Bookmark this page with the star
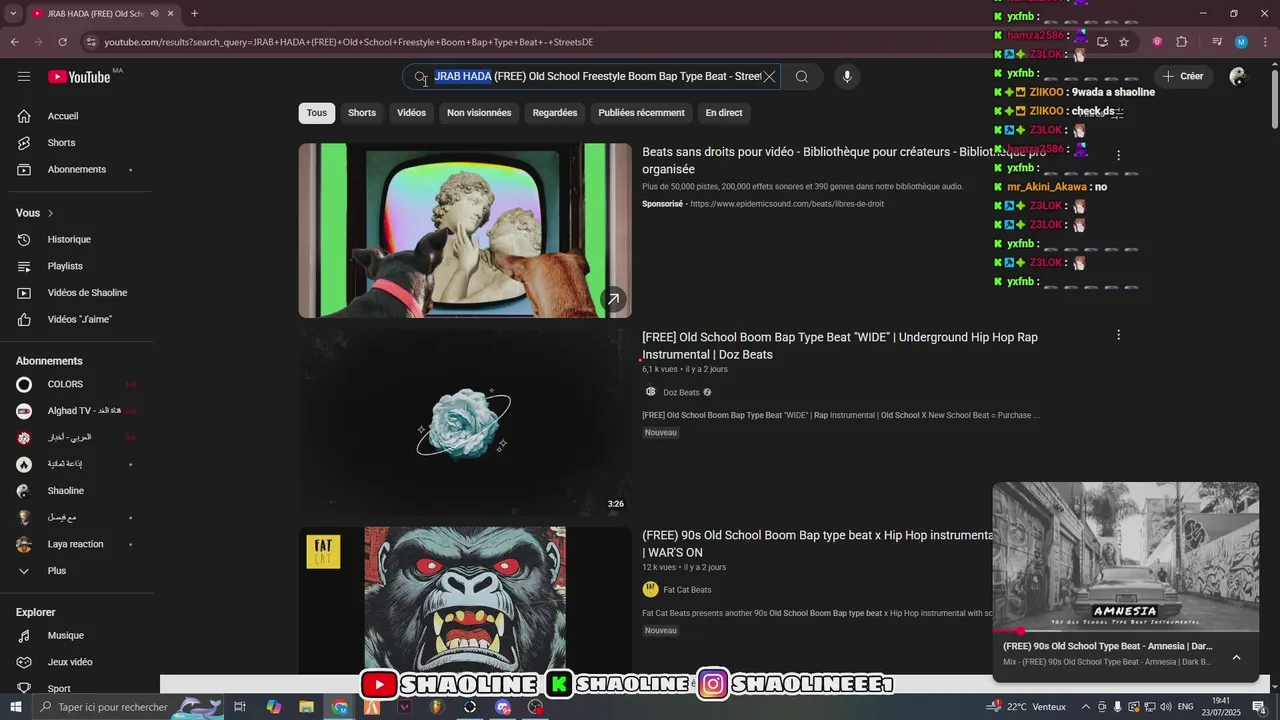This screenshot has width=1280, height=720. [1124, 42]
